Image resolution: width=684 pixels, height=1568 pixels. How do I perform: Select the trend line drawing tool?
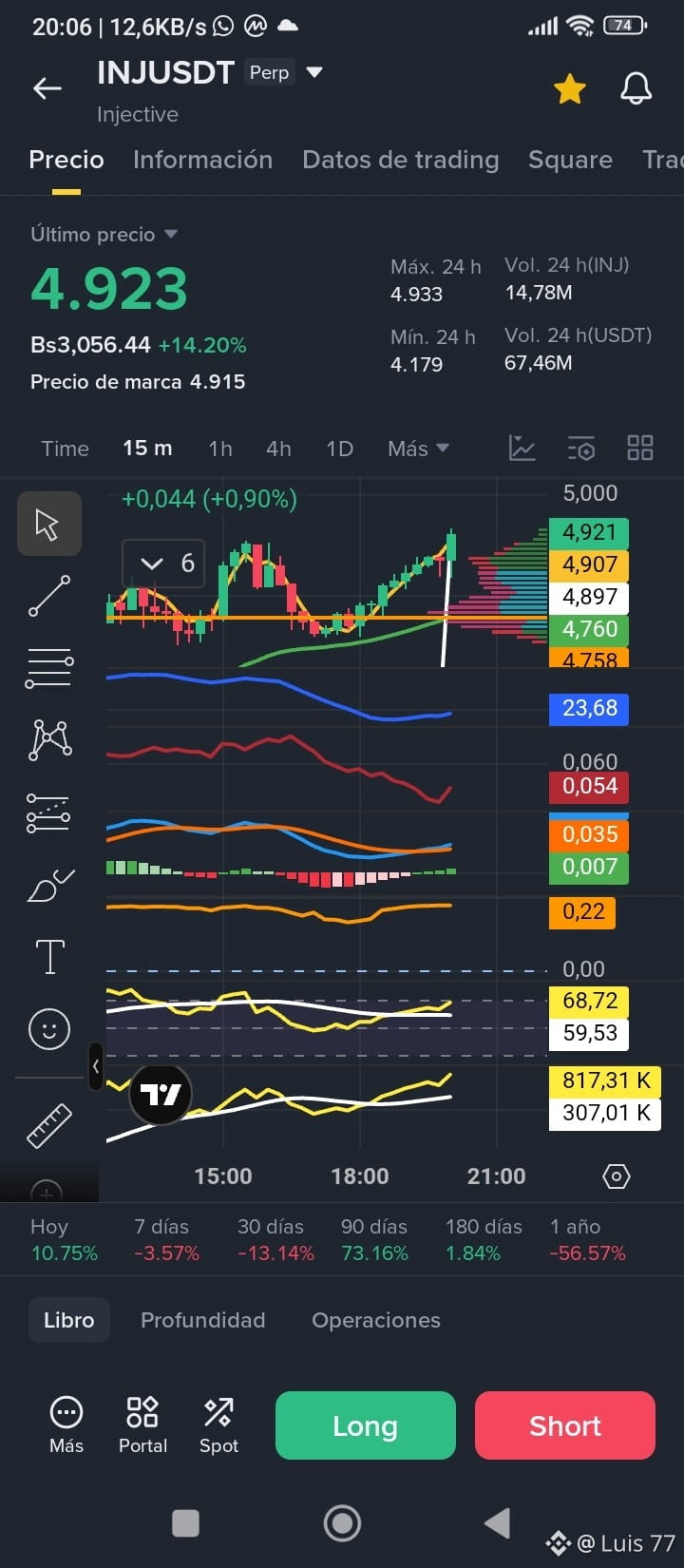pos(49,596)
